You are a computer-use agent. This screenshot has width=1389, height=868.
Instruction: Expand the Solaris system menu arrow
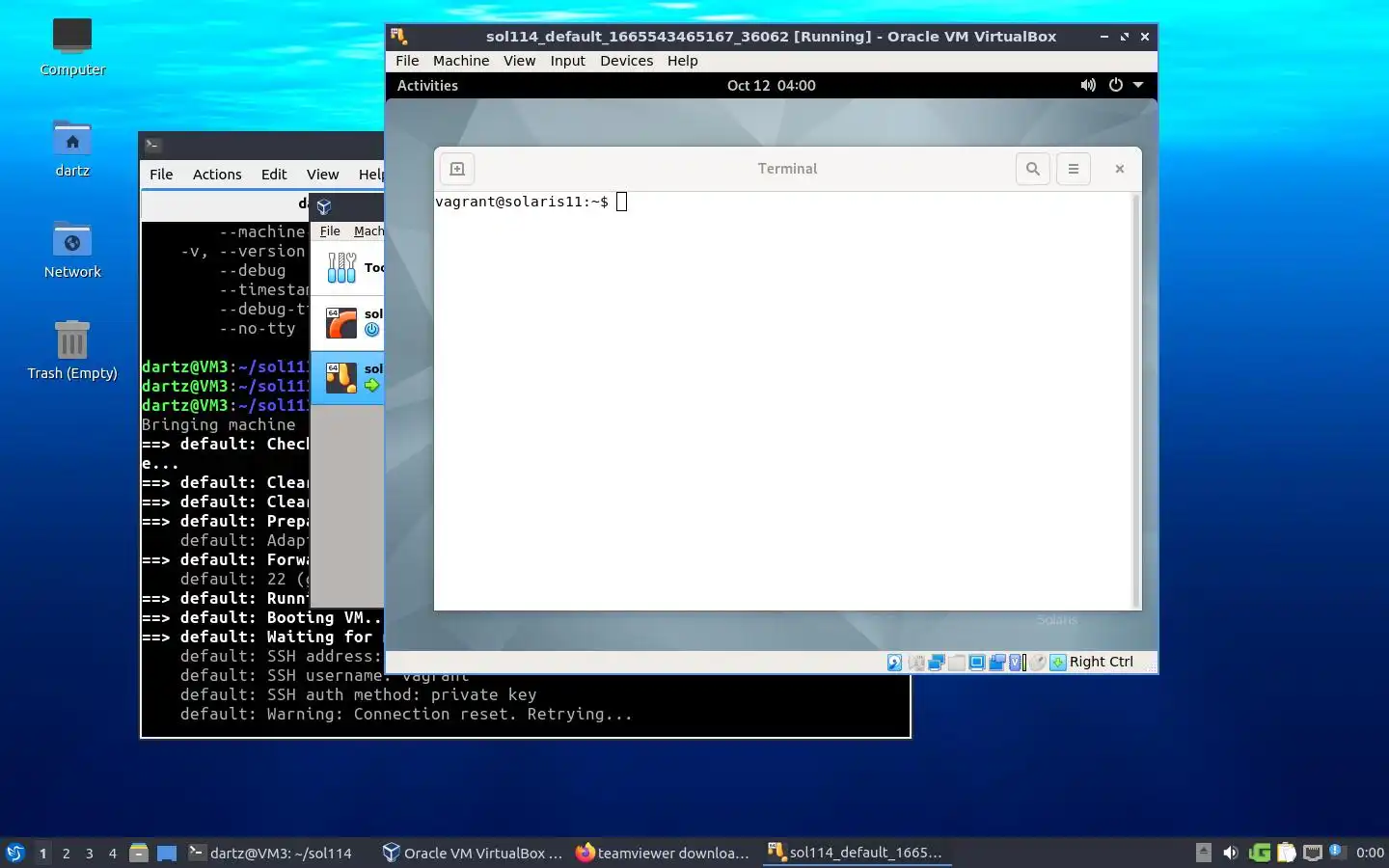click(x=1138, y=85)
